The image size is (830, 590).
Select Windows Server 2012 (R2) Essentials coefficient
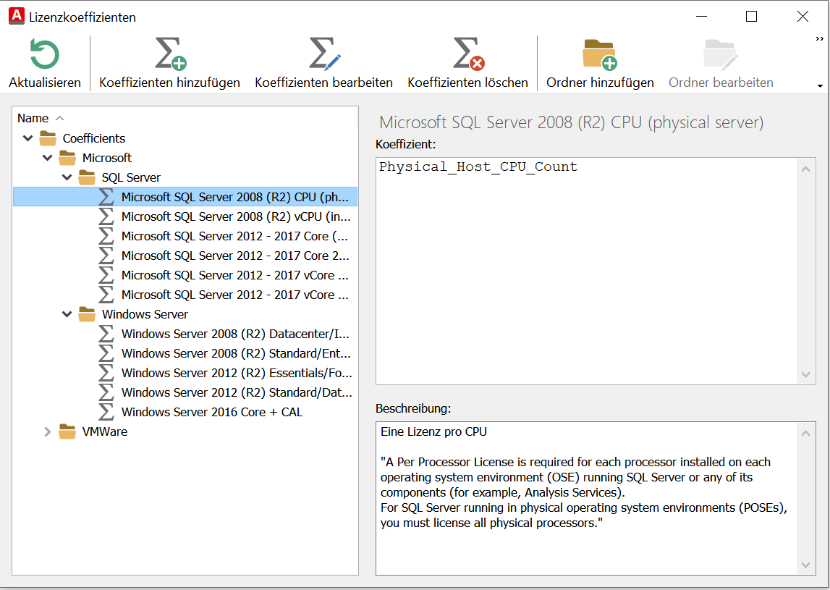235,373
